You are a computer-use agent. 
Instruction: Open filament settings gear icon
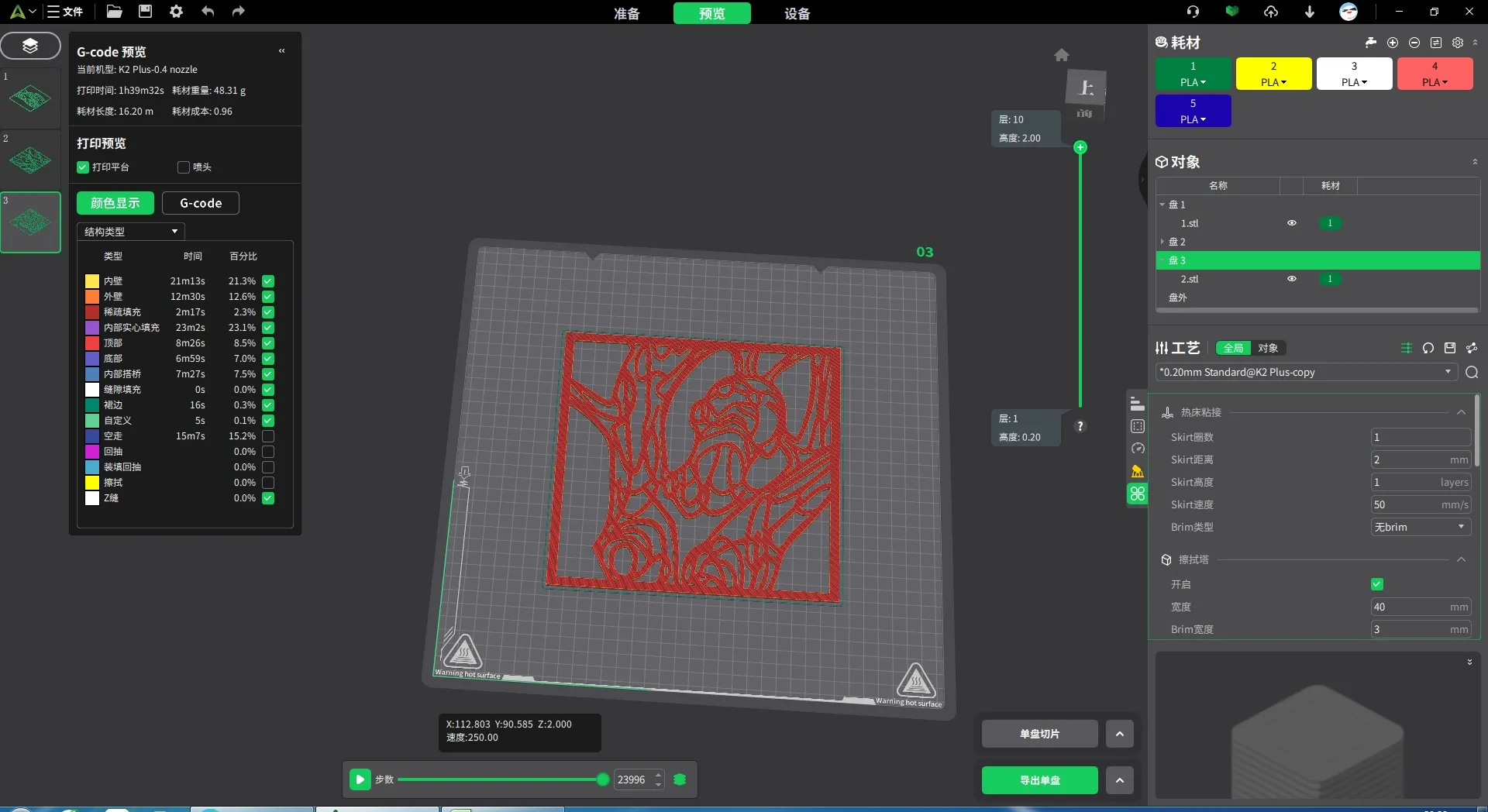coord(1458,43)
